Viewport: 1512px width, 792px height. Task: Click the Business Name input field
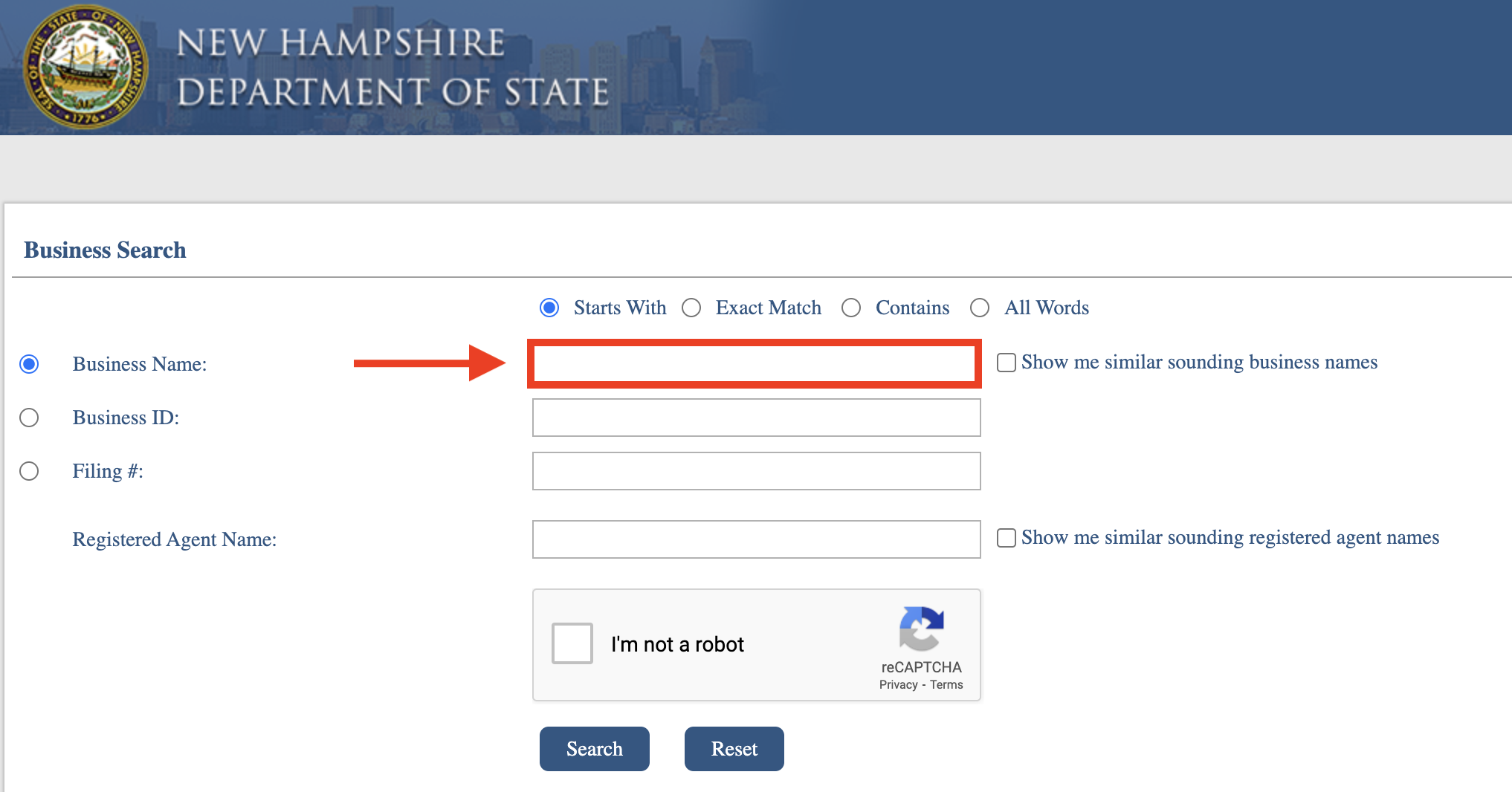point(755,364)
